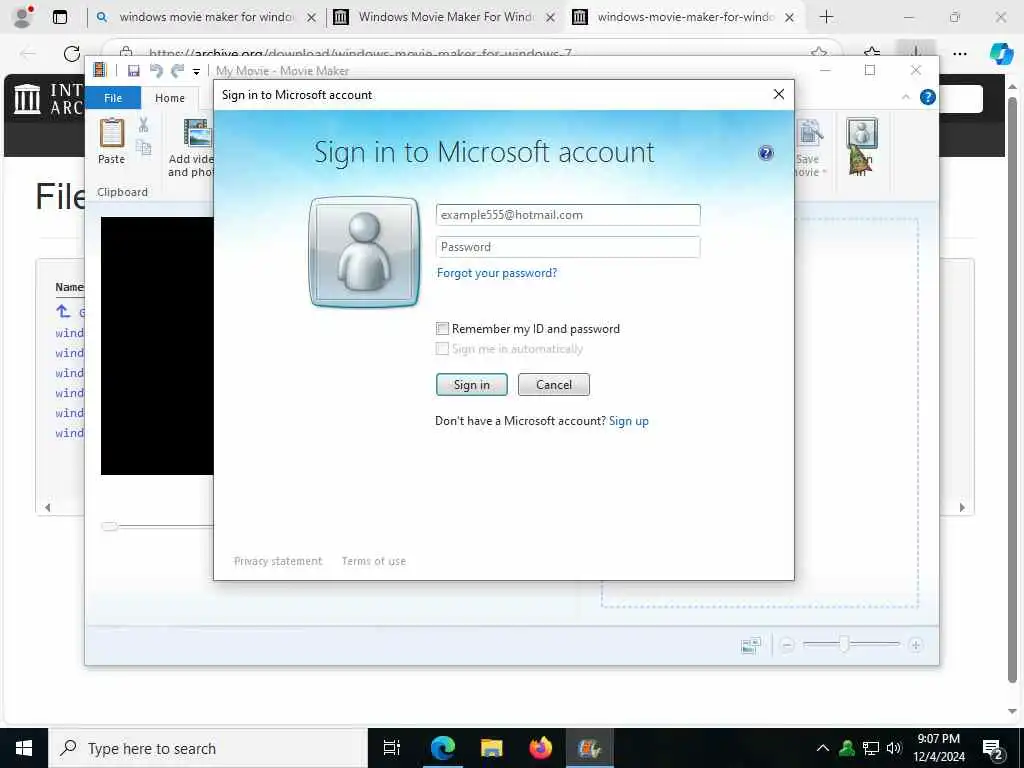Open File Explorer from the taskbar

492,748
